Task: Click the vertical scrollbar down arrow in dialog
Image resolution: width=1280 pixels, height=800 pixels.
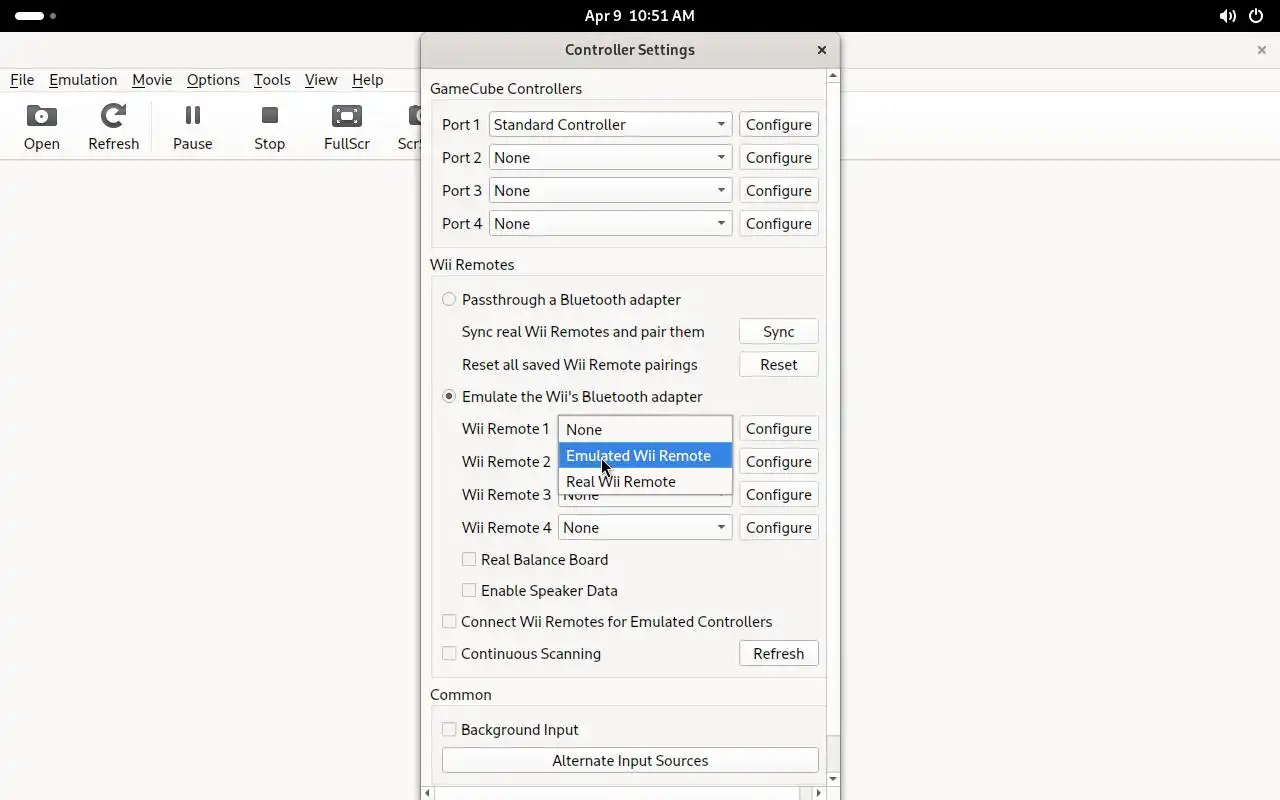Action: pyautogui.click(x=833, y=778)
